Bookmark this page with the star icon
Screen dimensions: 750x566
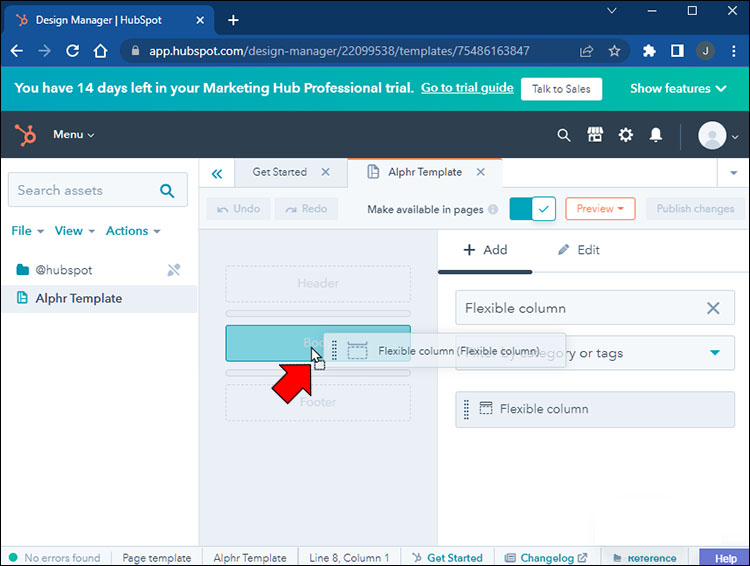pyautogui.click(x=615, y=51)
